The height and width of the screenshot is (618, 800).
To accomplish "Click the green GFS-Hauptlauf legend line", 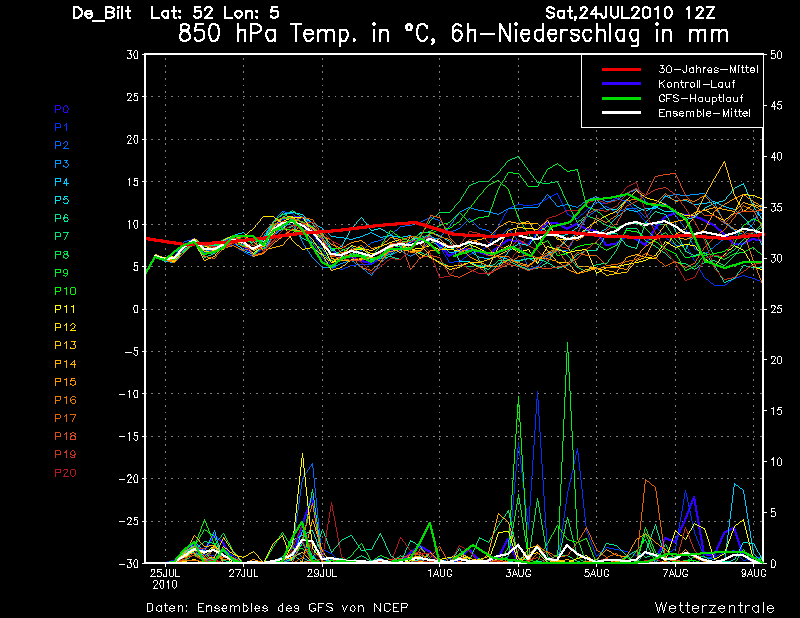I will coord(621,98).
